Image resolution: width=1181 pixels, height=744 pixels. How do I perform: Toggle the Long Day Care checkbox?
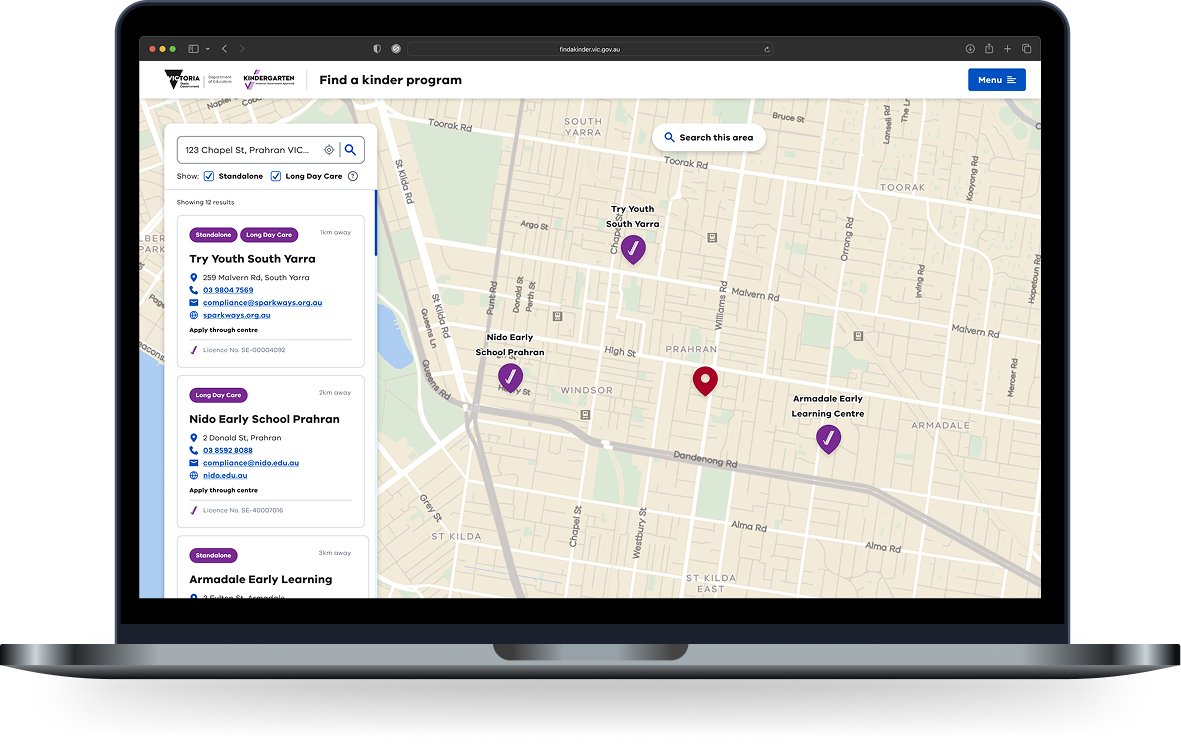pos(276,176)
